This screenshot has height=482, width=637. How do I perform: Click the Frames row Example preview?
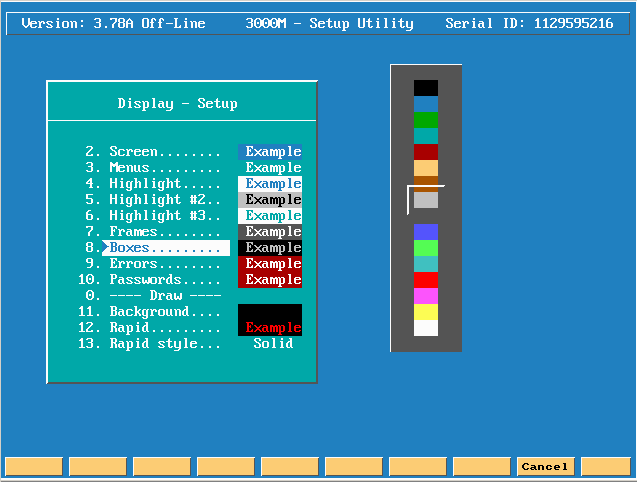click(x=270, y=232)
